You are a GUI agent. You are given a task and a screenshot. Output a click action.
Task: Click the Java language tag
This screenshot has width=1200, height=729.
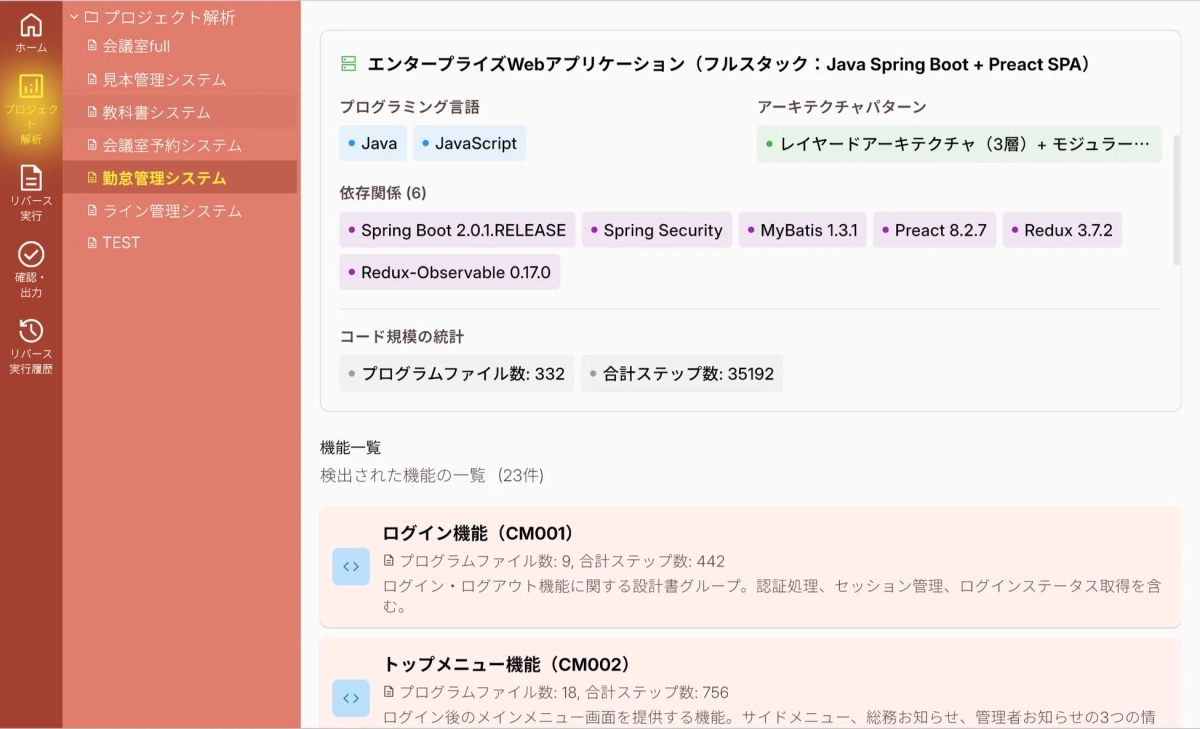372,143
